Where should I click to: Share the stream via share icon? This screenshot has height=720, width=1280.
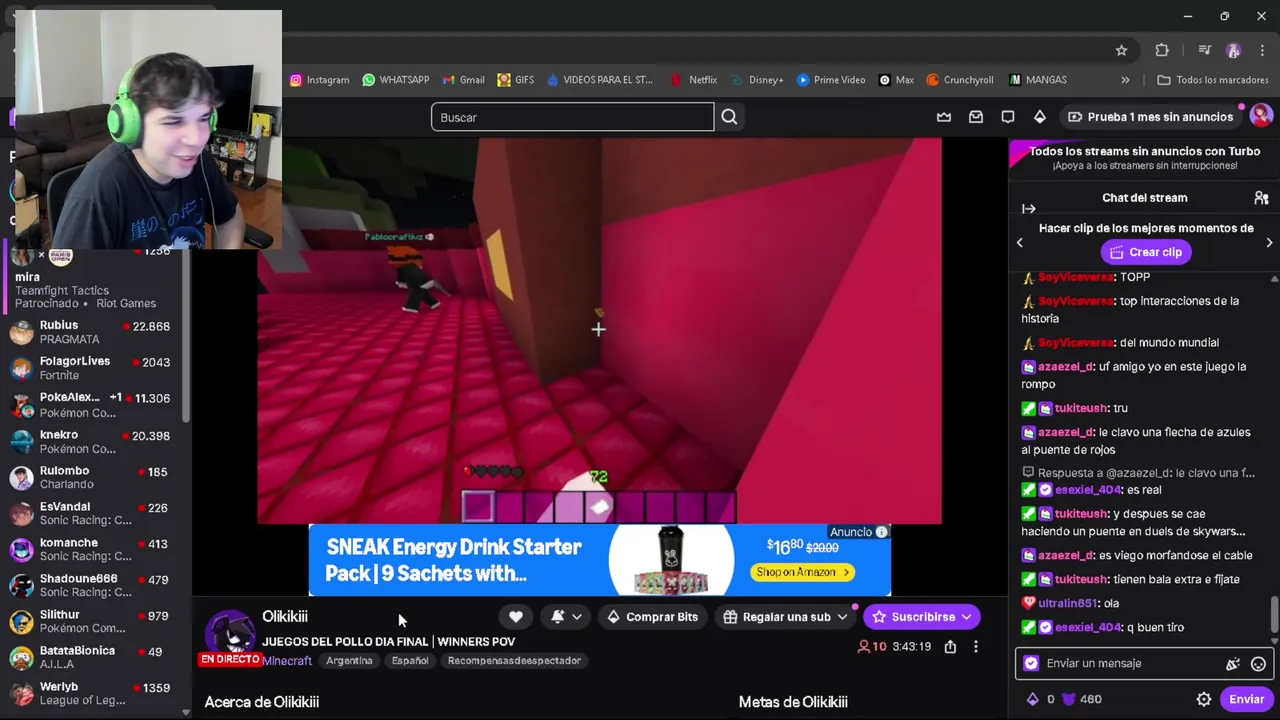tap(950, 647)
